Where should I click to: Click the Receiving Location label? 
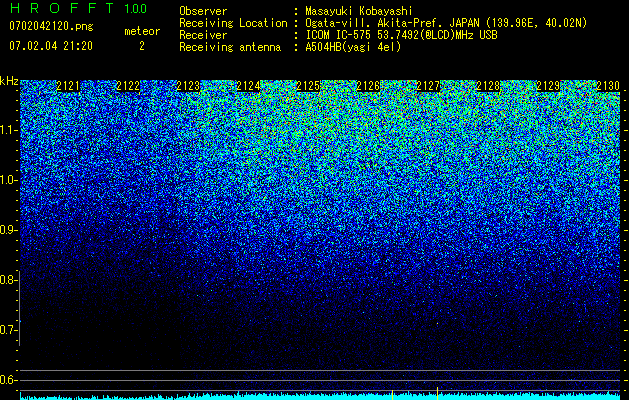233,23
